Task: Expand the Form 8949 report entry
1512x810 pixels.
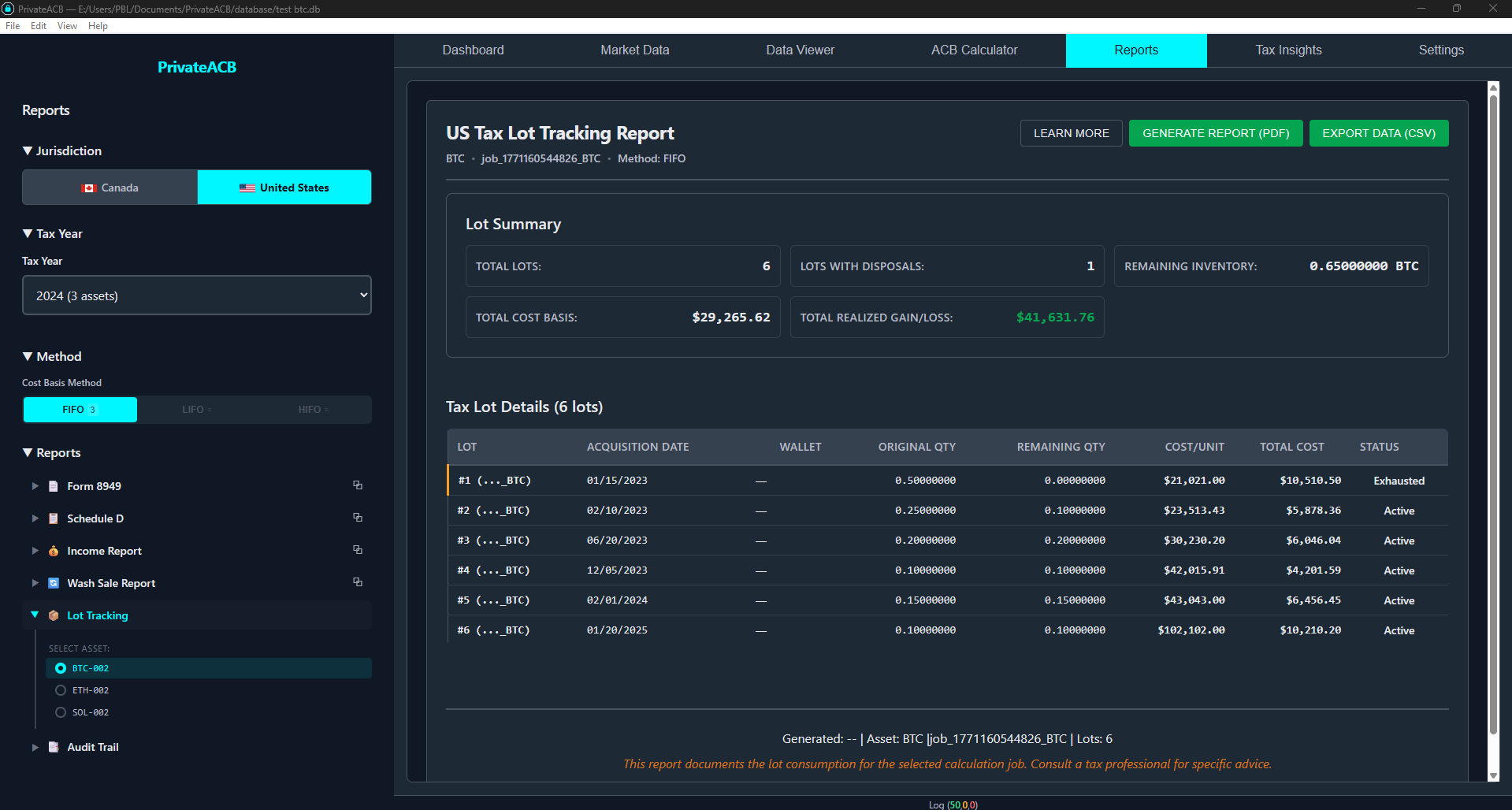Action: 34,486
